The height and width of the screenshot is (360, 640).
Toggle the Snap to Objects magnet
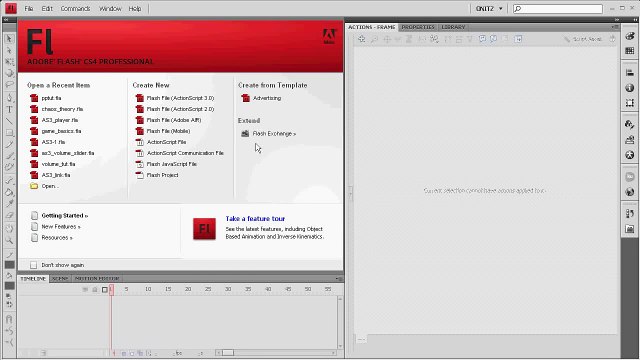[9, 319]
